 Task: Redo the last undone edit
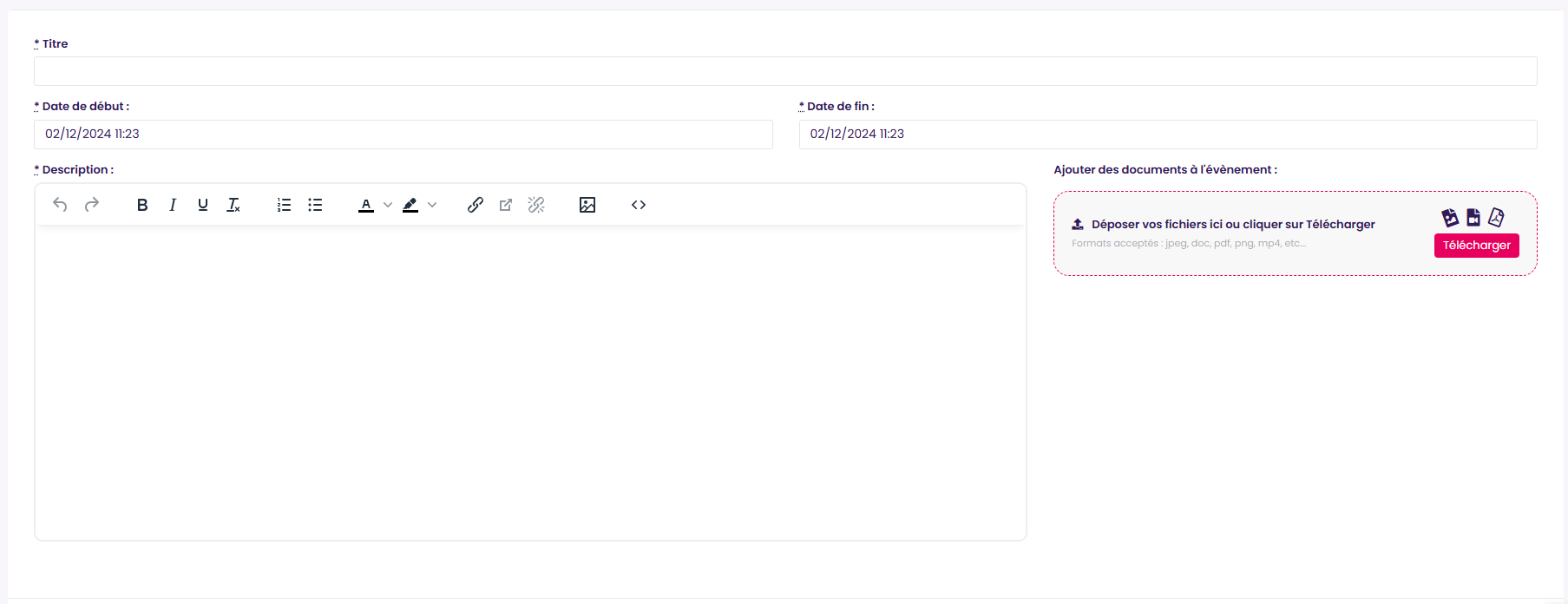click(x=91, y=205)
